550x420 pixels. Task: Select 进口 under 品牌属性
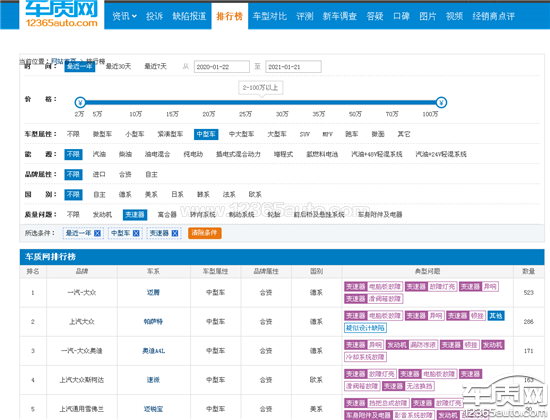[99, 174]
